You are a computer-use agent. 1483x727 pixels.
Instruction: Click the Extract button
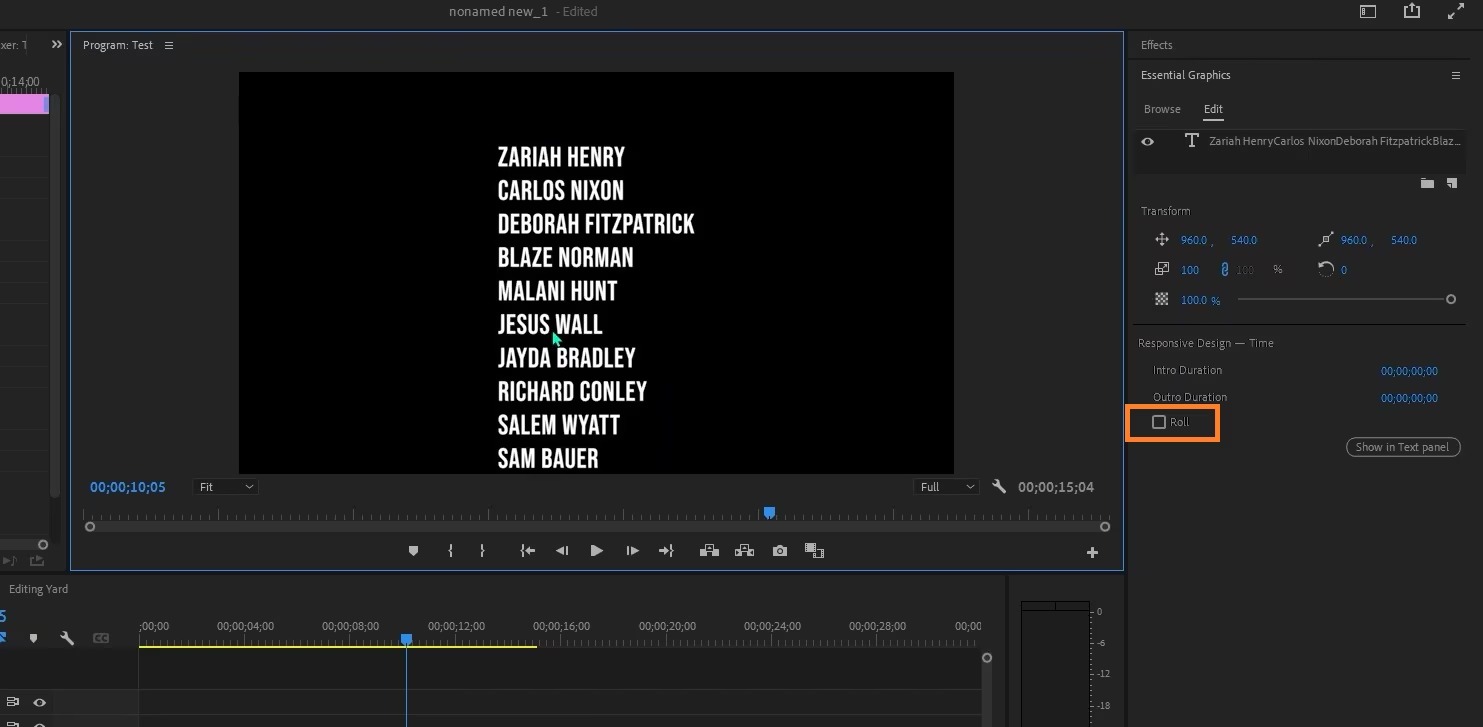744,551
